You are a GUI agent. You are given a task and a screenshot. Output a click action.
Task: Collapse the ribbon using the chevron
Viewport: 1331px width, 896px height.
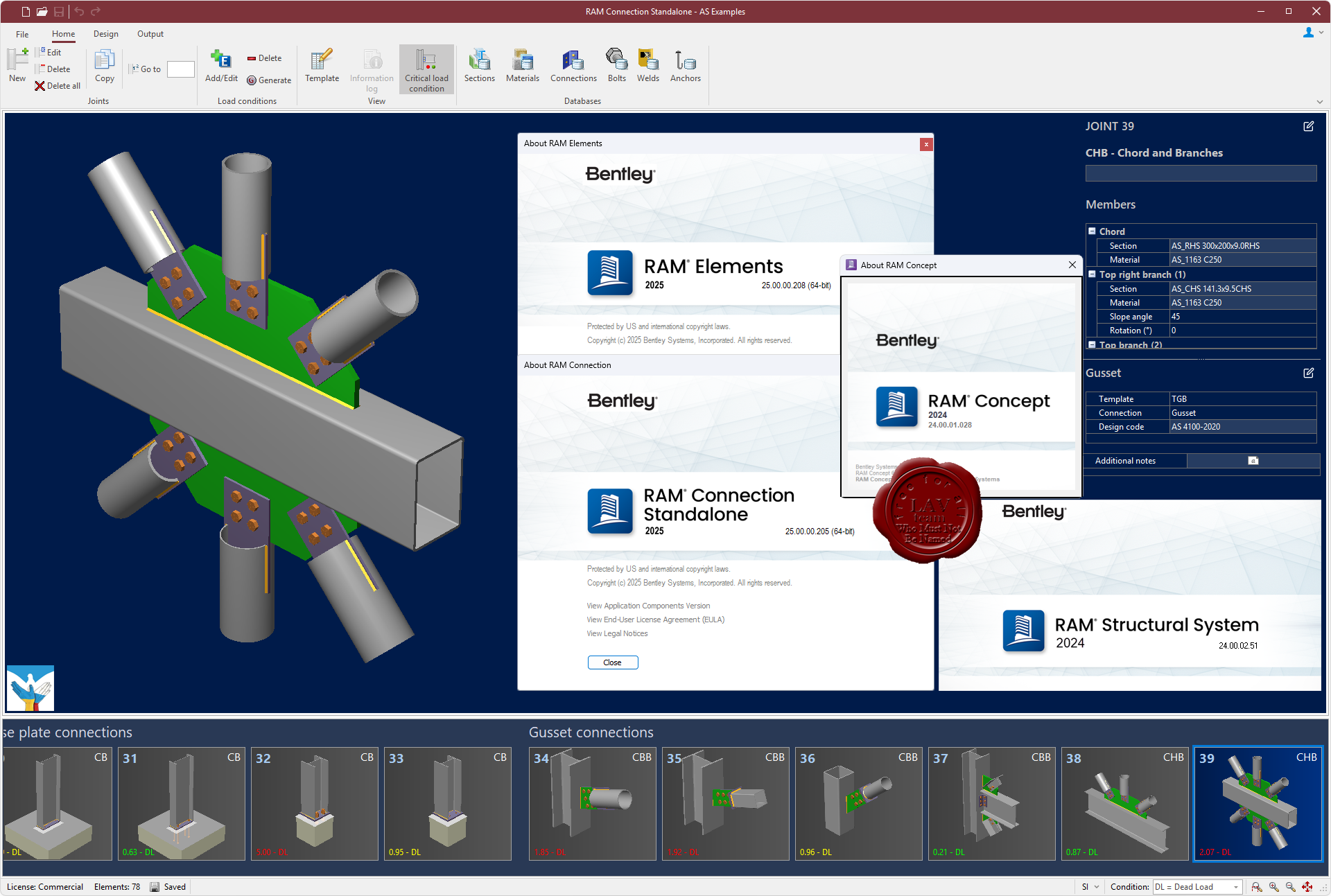point(1319,102)
